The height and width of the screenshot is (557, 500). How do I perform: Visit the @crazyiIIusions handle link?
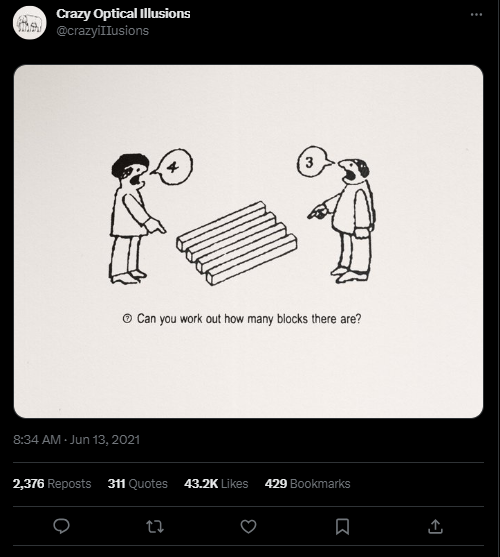click(103, 31)
